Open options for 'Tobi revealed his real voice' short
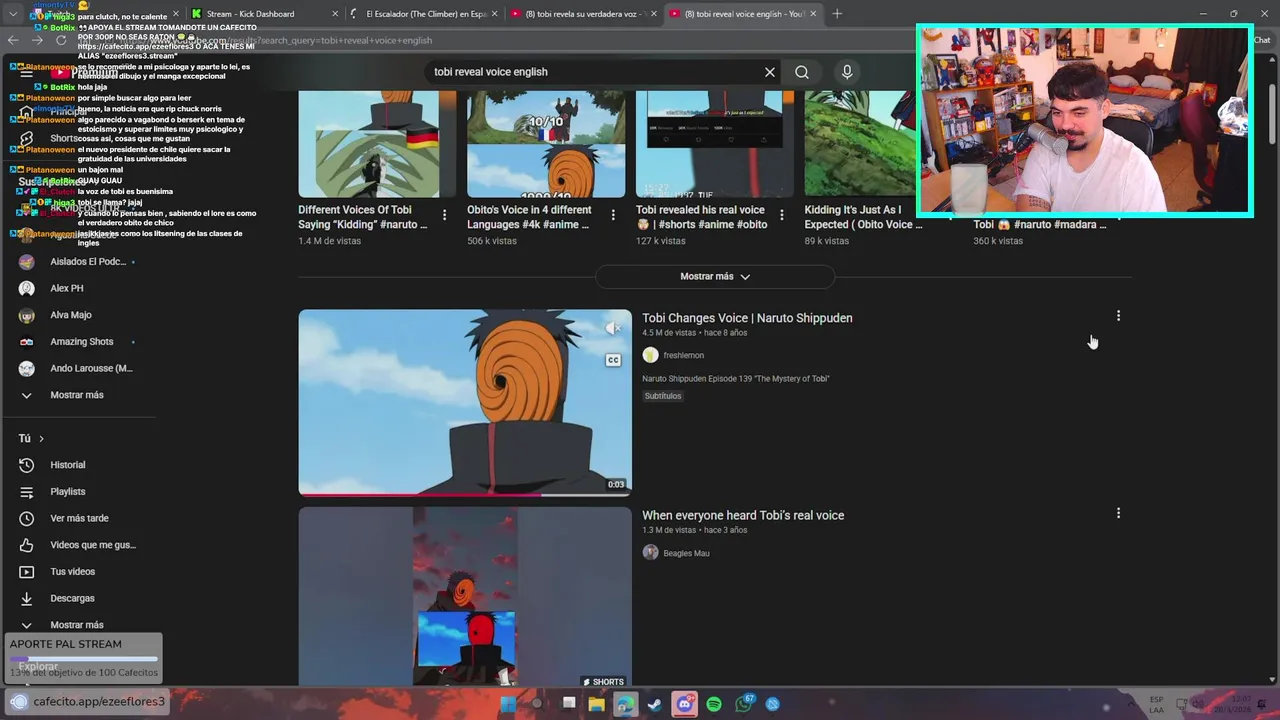 pyautogui.click(x=782, y=215)
